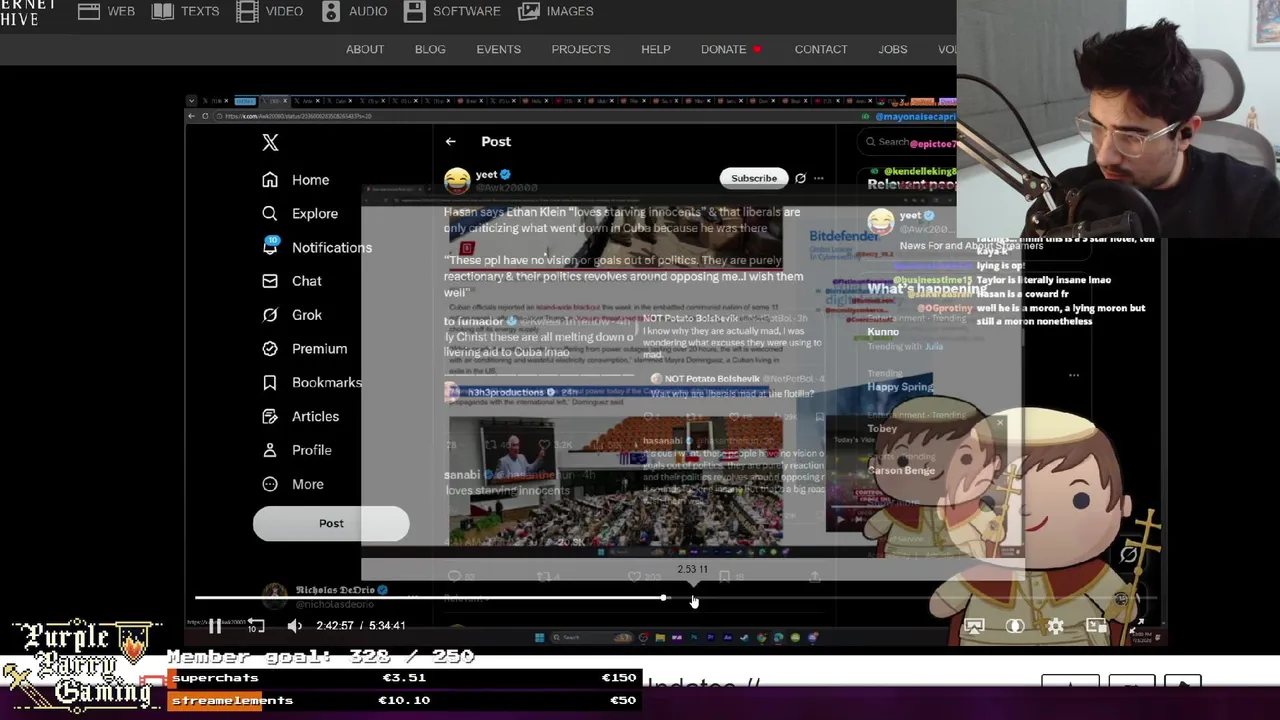Open the EVENTS link

coord(498,49)
